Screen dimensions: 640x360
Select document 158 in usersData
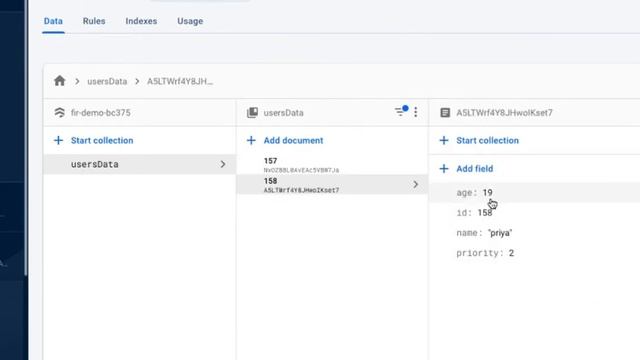click(x=332, y=184)
